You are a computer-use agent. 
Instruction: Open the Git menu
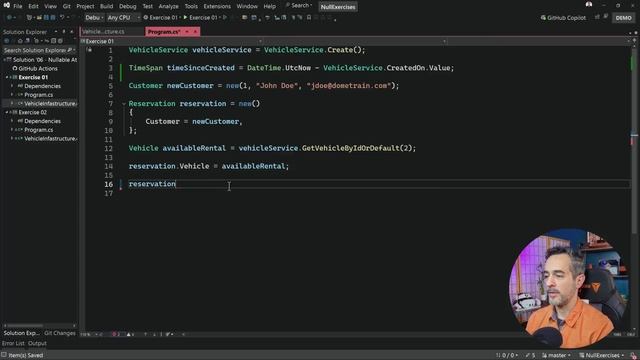click(67, 6)
